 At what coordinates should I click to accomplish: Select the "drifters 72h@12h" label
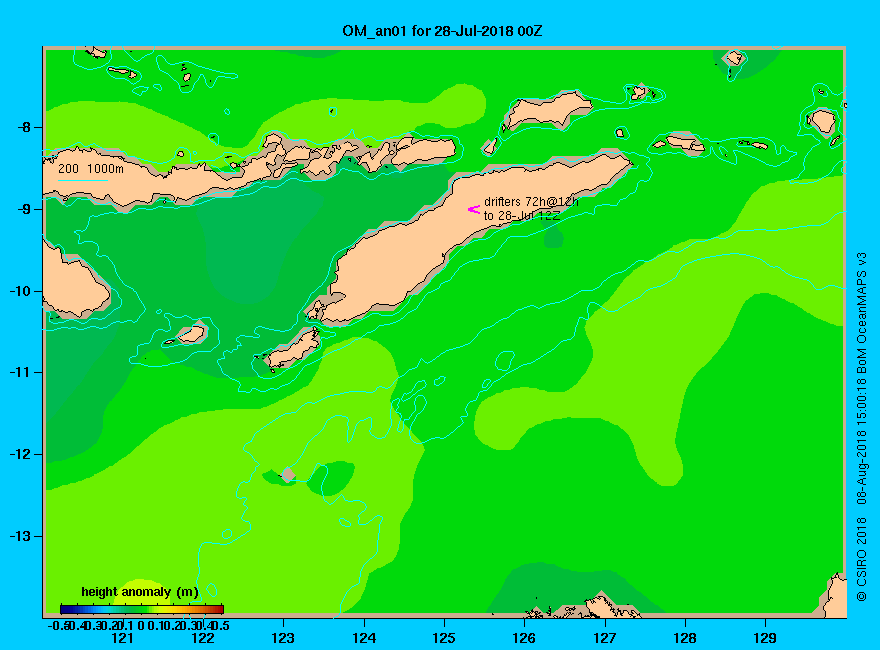pos(531,202)
